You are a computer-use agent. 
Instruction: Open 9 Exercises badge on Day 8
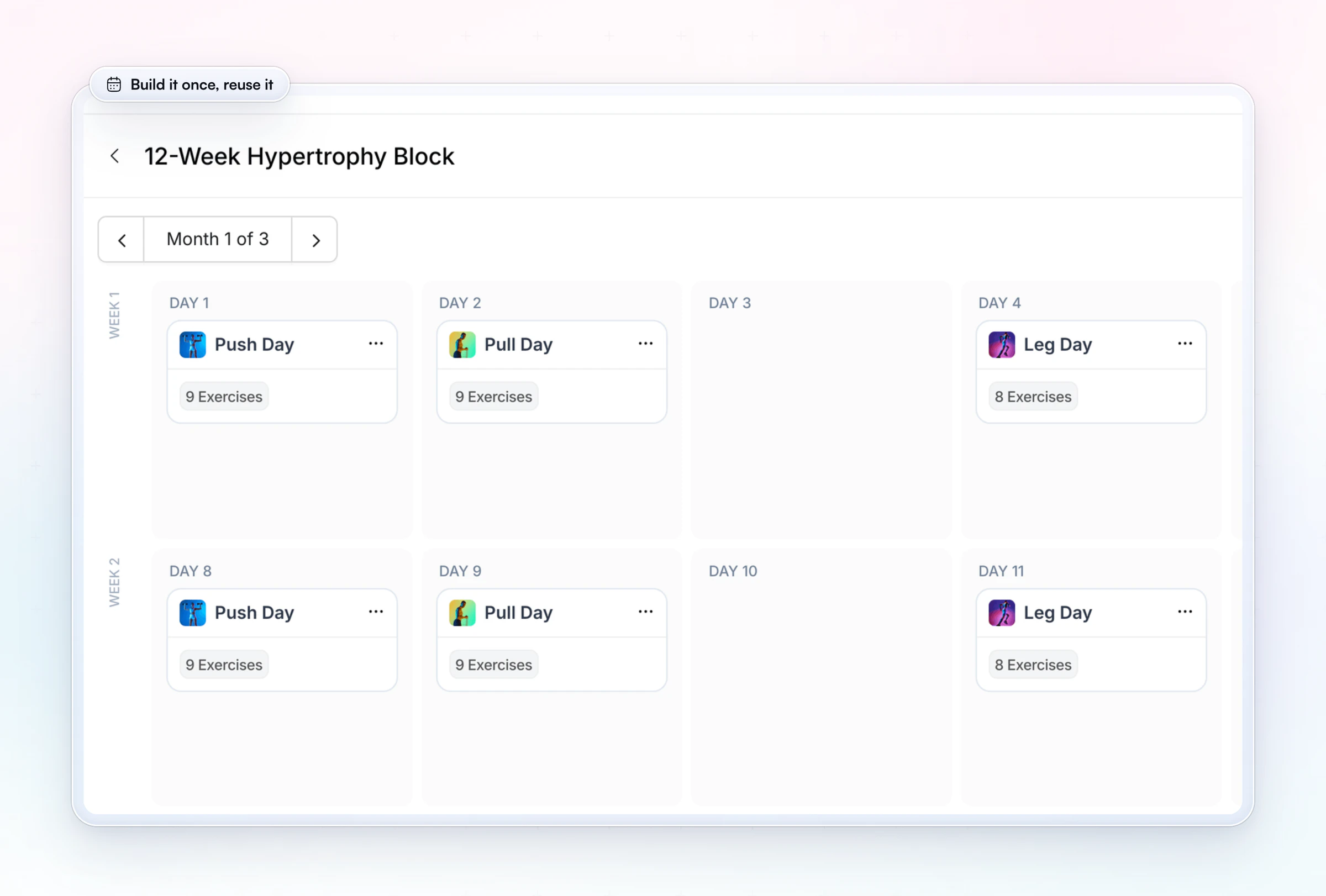[224, 665]
